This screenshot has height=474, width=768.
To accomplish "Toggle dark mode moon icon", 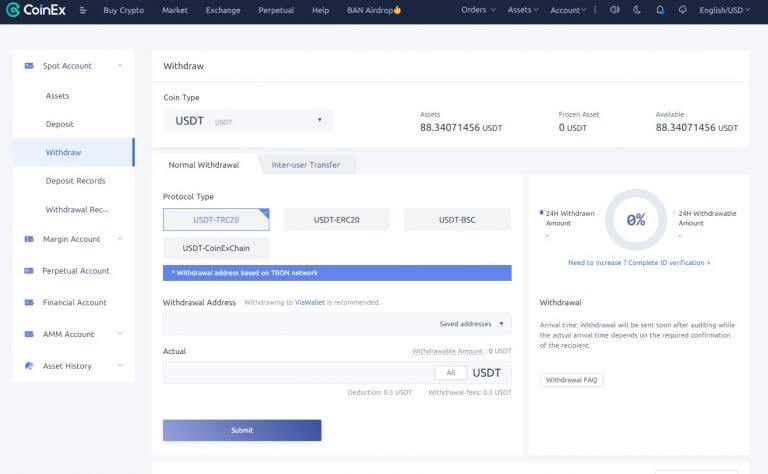I will tap(637, 10).
